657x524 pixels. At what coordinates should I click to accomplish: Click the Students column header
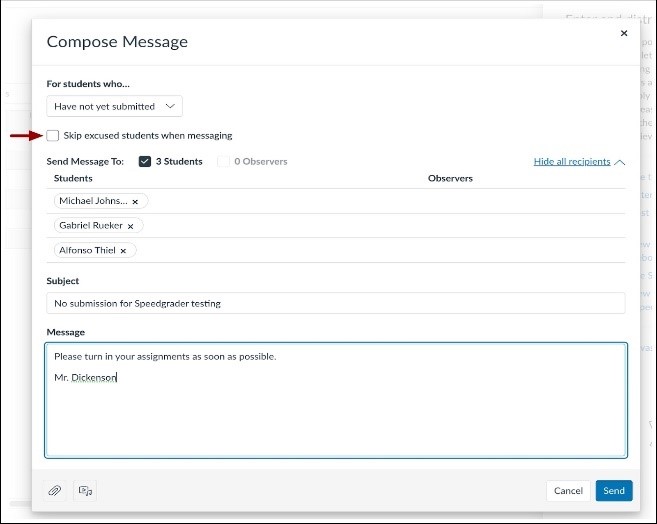[73, 178]
